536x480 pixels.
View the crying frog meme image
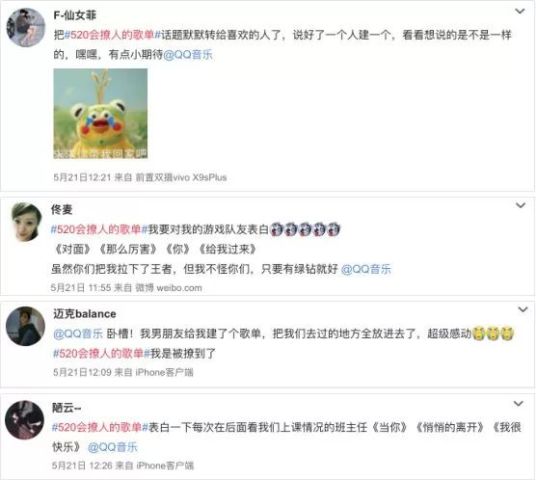[100, 114]
